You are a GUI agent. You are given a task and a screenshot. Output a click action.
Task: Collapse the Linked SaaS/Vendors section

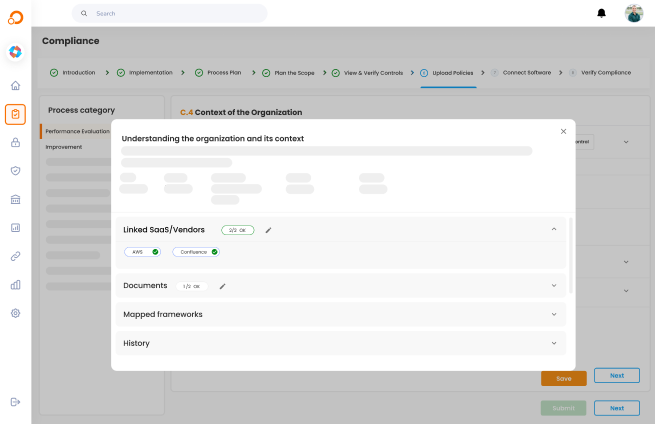[x=554, y=229]
